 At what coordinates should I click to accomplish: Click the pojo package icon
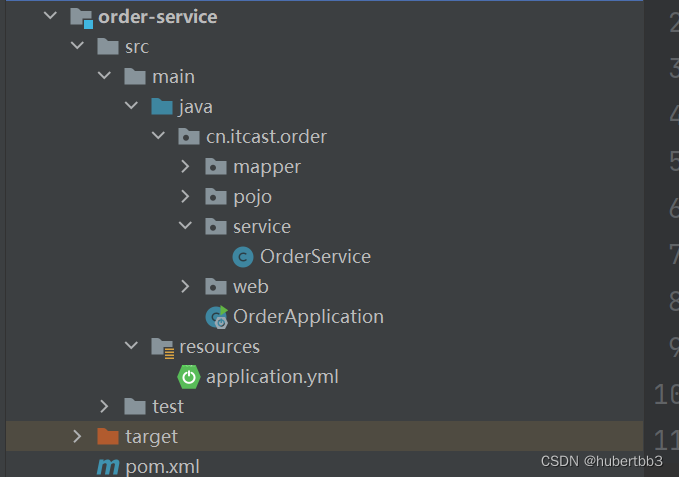(216, 197)
